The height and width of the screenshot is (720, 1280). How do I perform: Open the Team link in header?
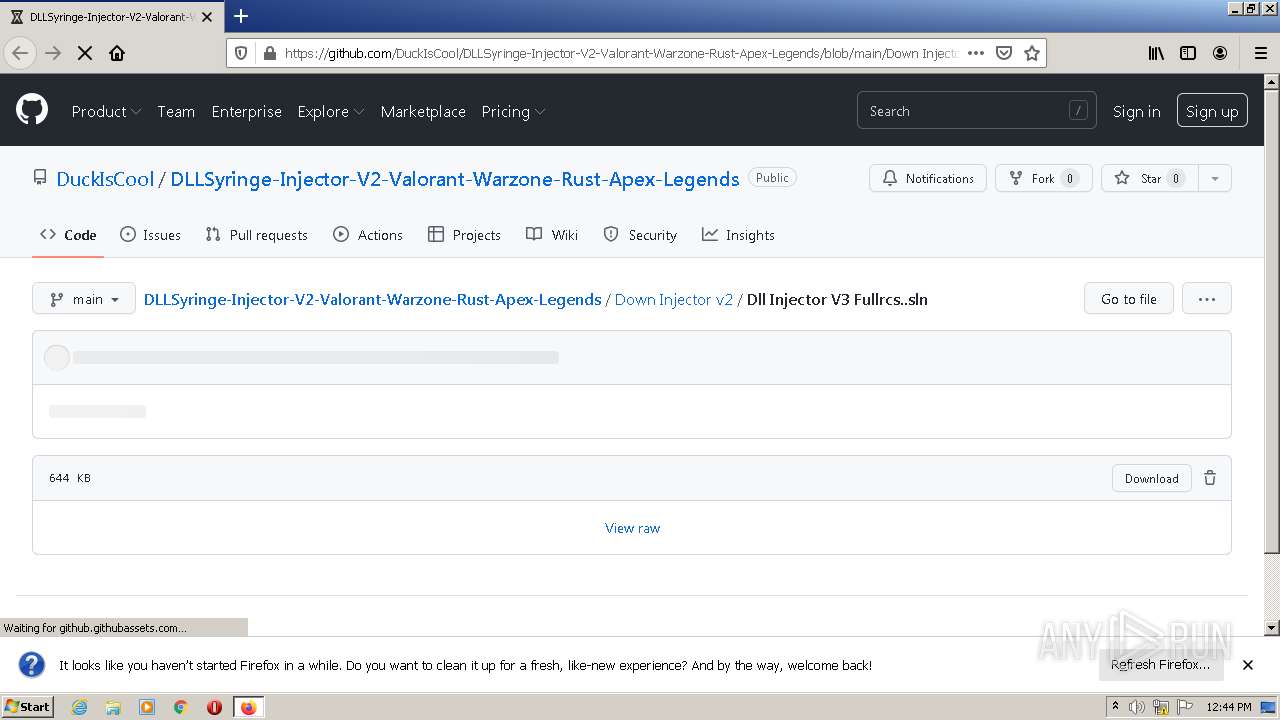tap(176, 111)
